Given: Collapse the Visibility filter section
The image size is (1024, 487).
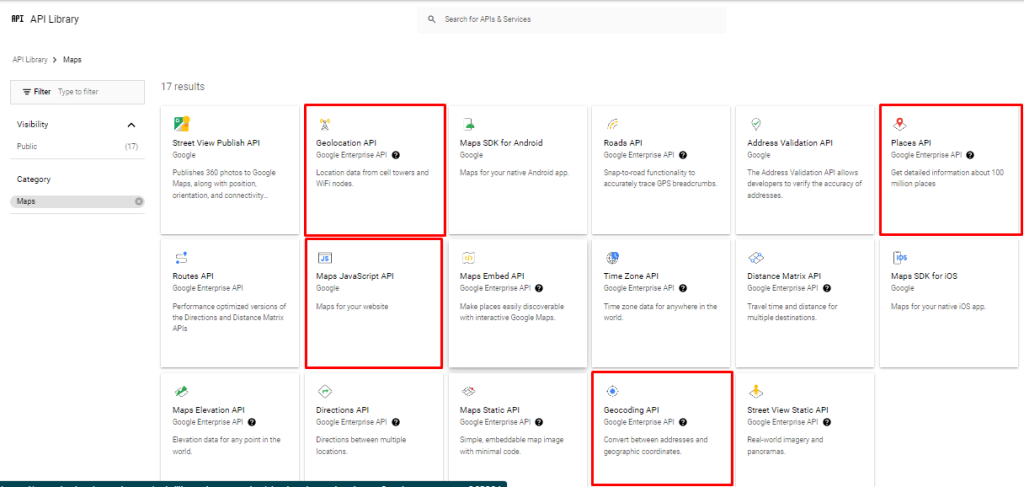Looking at the screenshot, I should point(131,125).
